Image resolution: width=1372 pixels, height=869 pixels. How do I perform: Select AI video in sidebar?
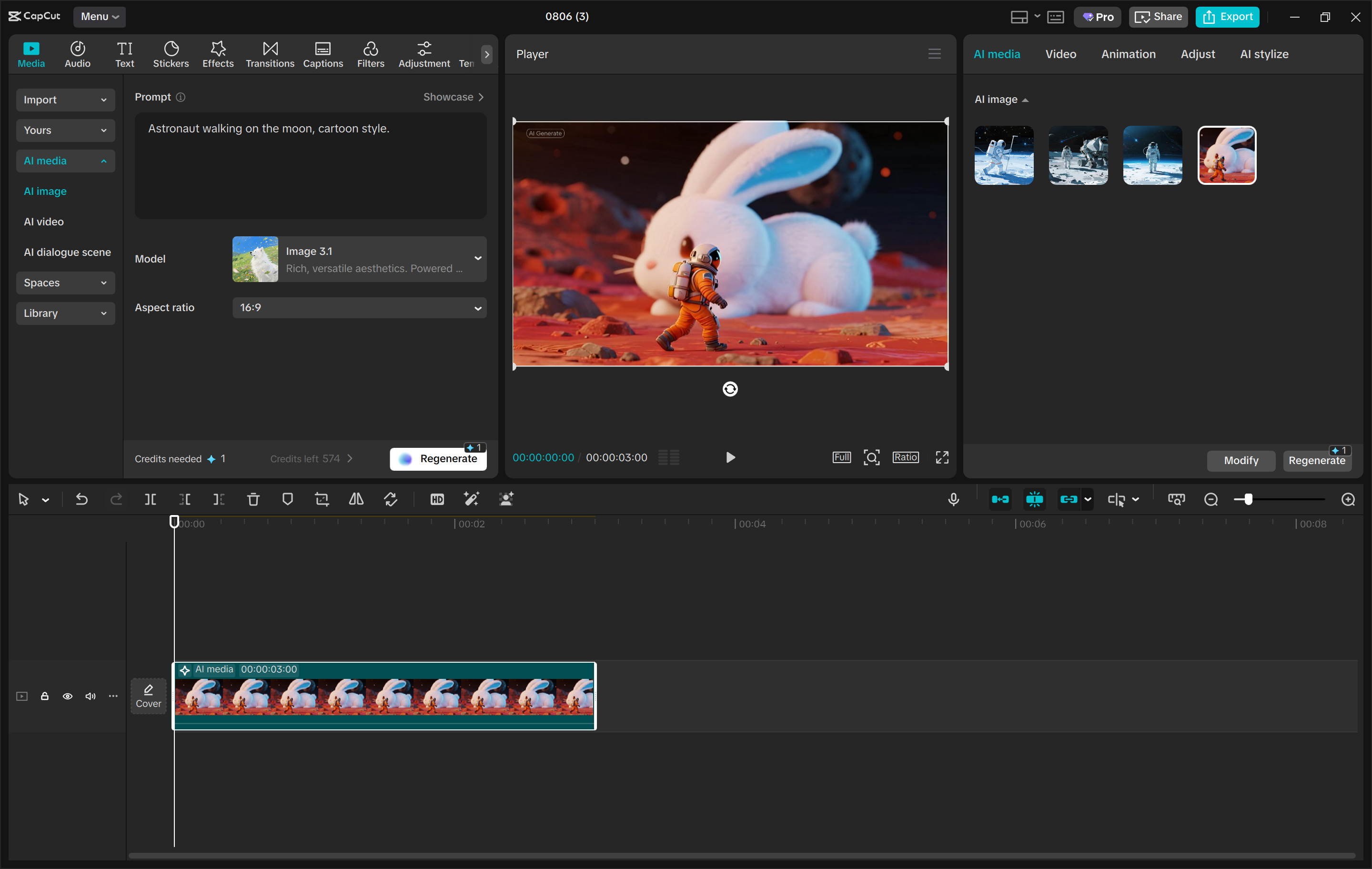pos(44,222)
